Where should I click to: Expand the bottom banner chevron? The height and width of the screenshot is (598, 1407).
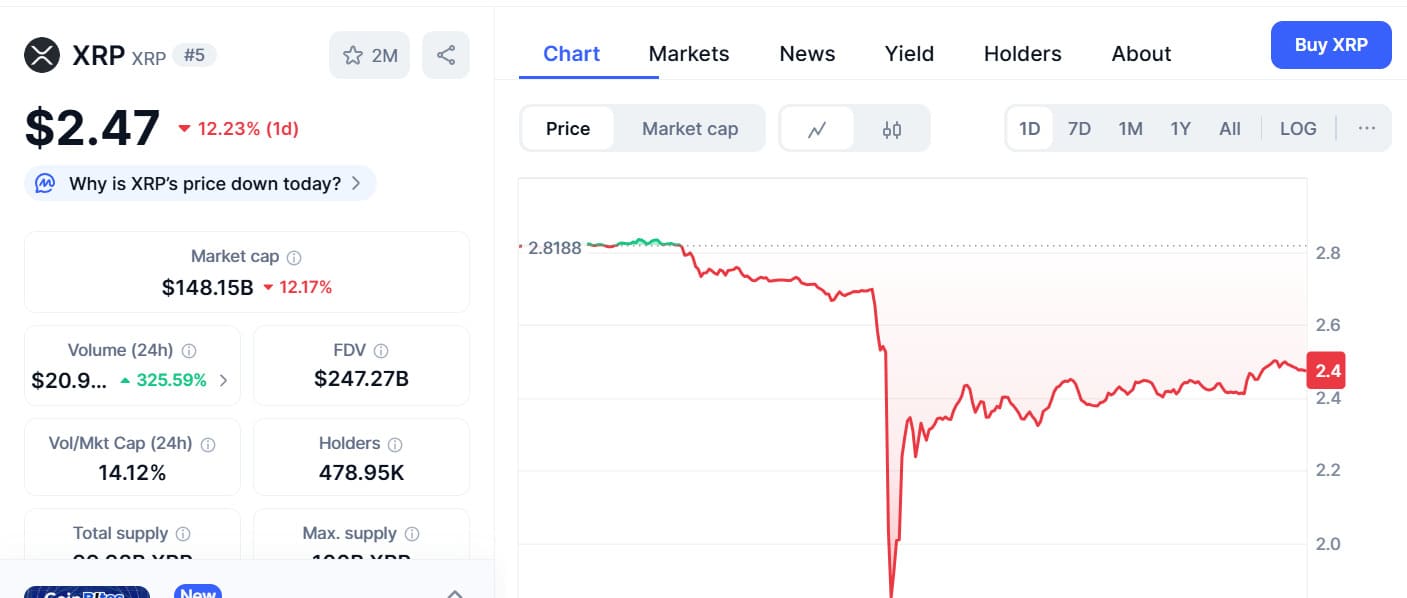[x=454, y=592]
